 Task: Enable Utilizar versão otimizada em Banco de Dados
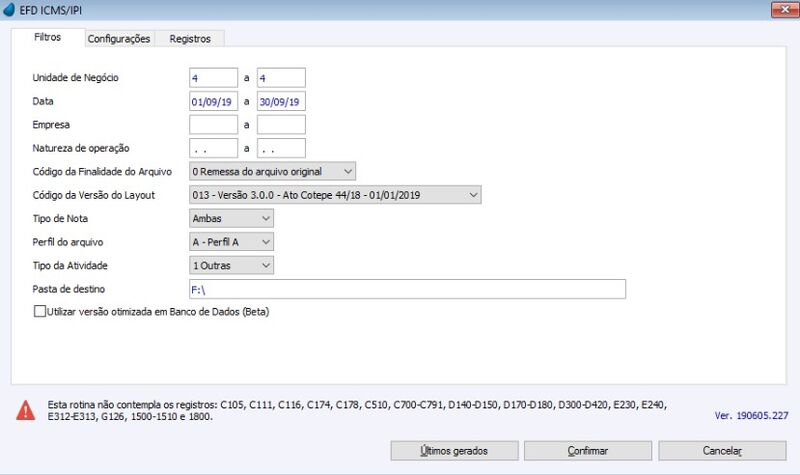pyautogui.click(x=40, y=311)
